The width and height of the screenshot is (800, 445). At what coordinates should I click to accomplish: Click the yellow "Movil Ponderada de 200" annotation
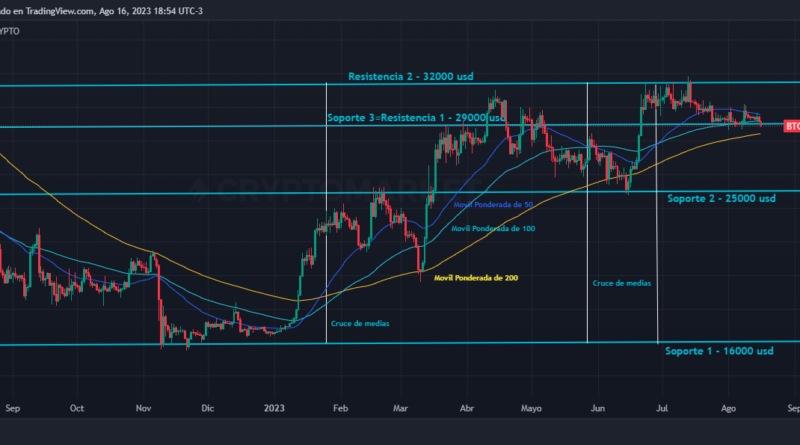476,277
